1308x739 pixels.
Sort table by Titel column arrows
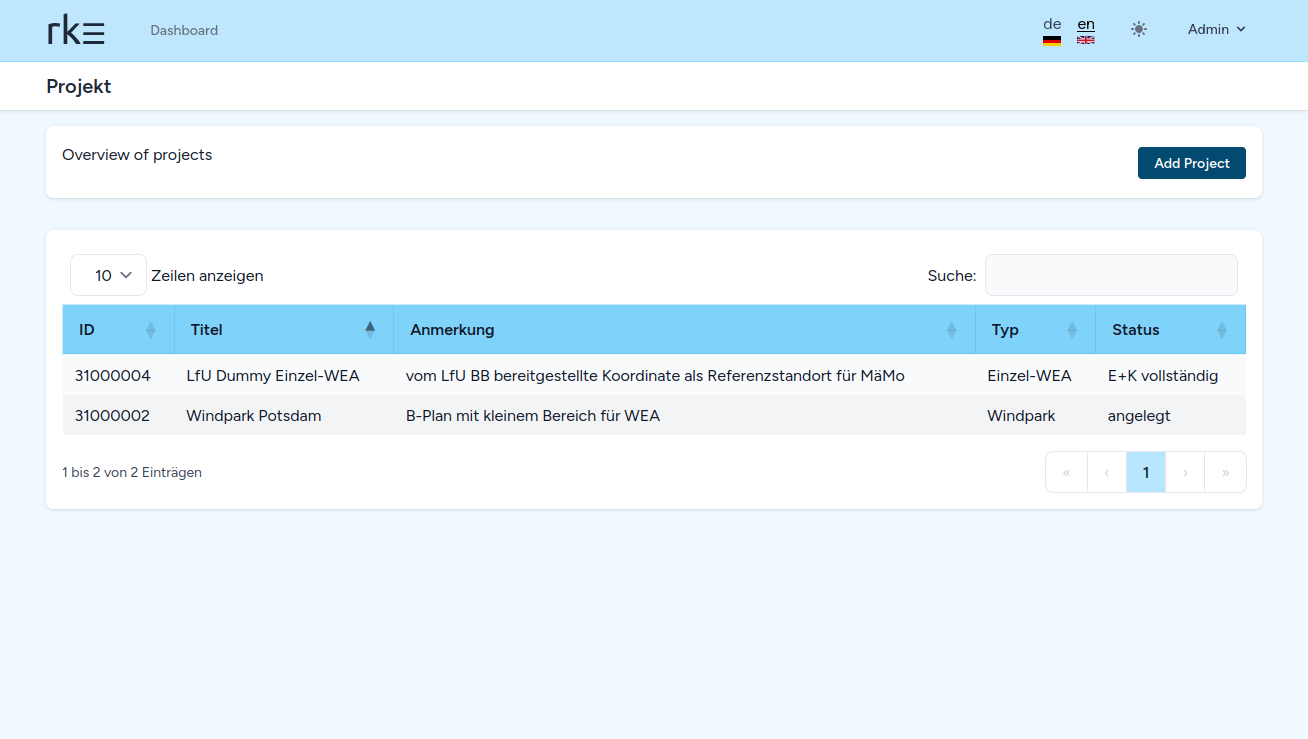(x=370, y=330)
